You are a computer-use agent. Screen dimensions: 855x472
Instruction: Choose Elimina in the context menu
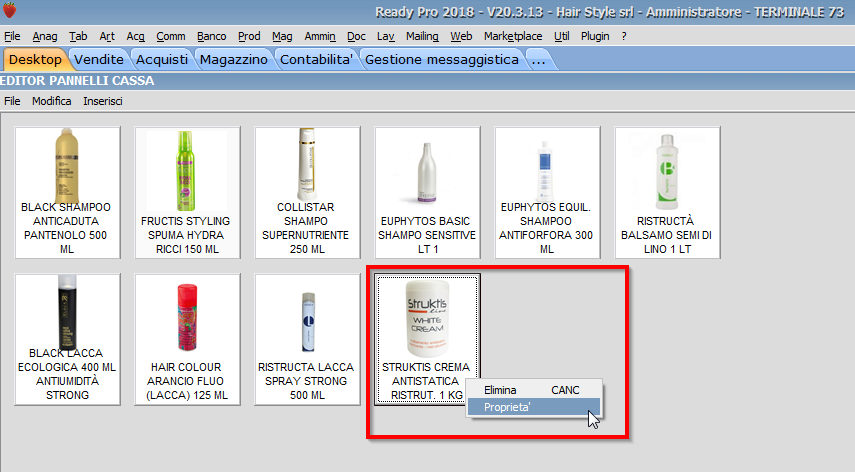click(x=534, y=390)
